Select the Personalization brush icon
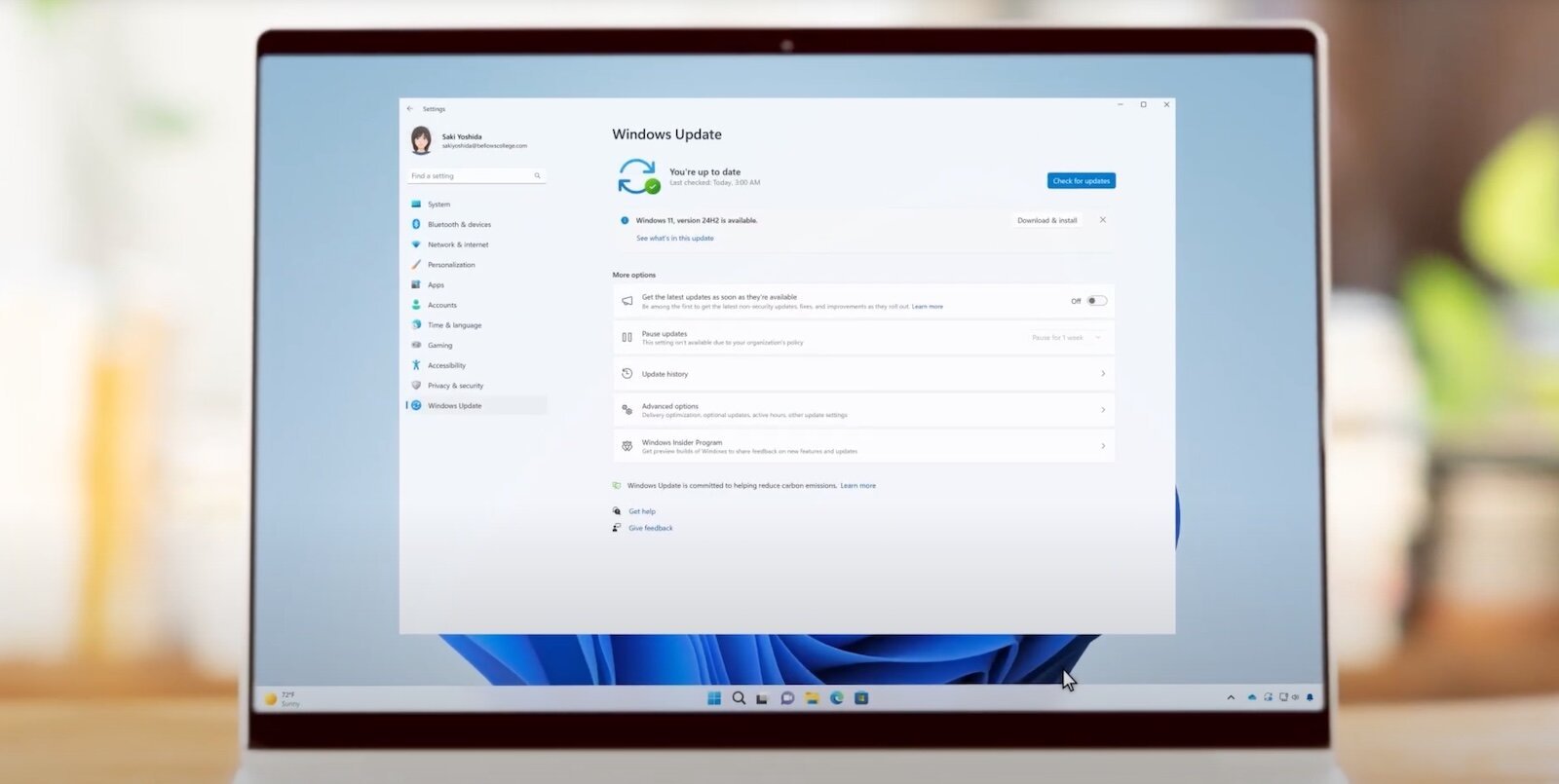Image resolution: width=1559 pixels, height=784 pixels. point(416,265)
